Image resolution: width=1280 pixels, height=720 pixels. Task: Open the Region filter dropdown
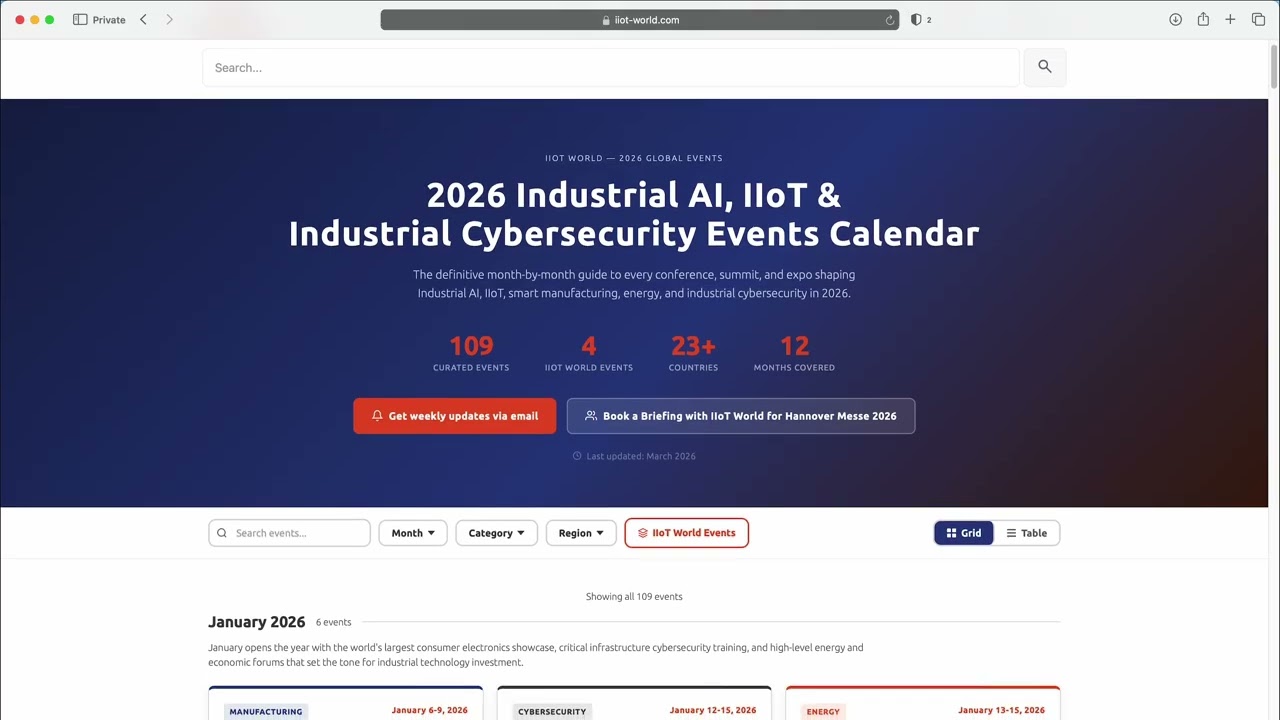coord(581,533)
